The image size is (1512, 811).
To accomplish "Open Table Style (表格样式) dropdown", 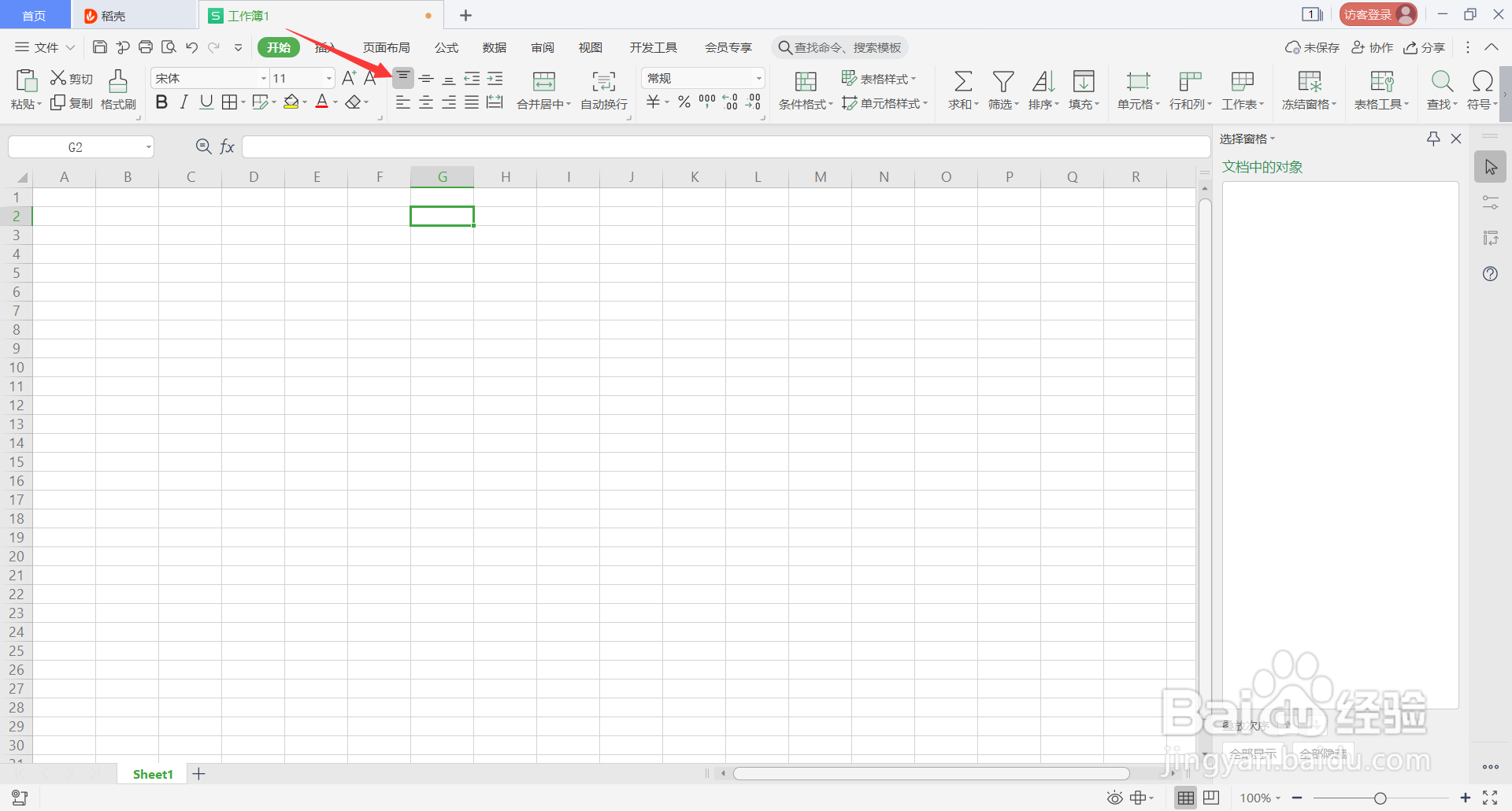I will click(x=879, y=78).
